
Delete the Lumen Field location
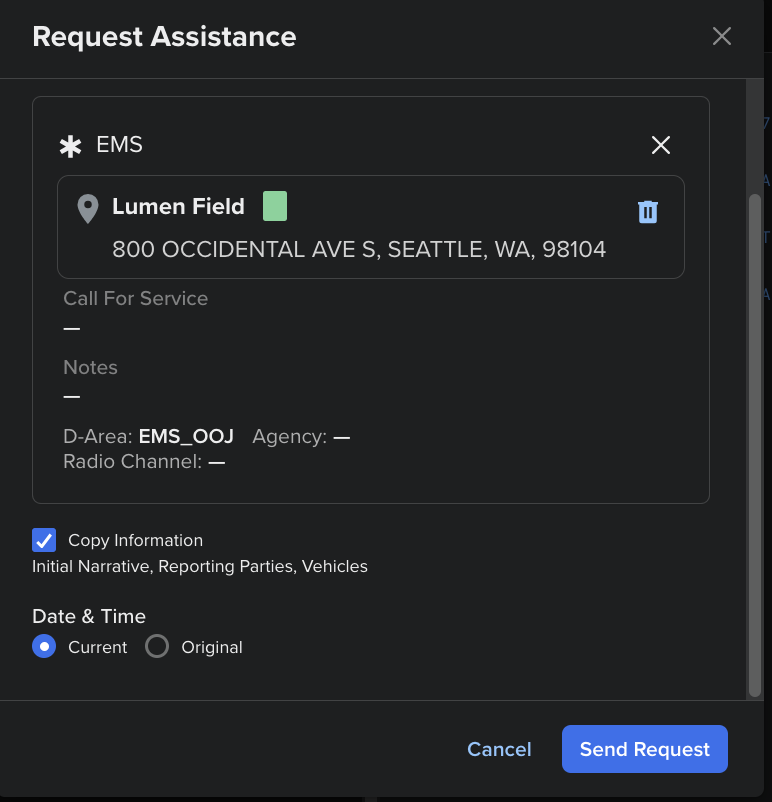point(648,212)
